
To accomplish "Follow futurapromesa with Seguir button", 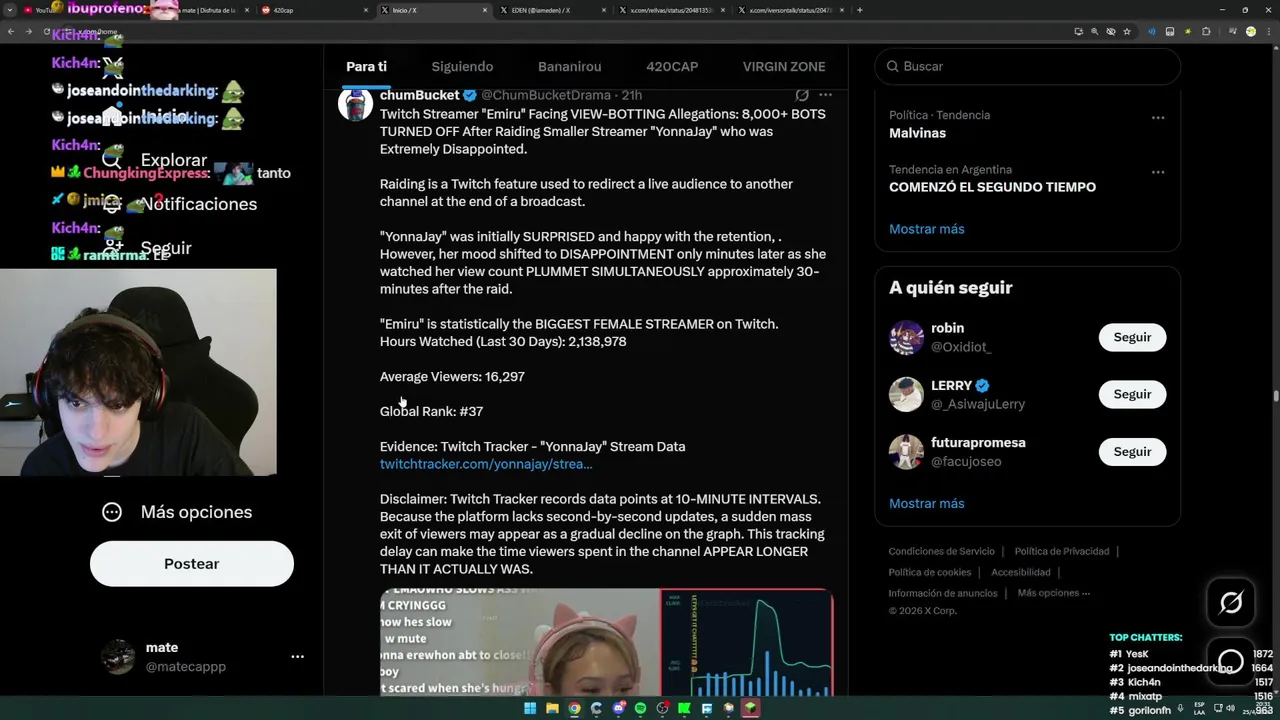I will pos(1132,451).
